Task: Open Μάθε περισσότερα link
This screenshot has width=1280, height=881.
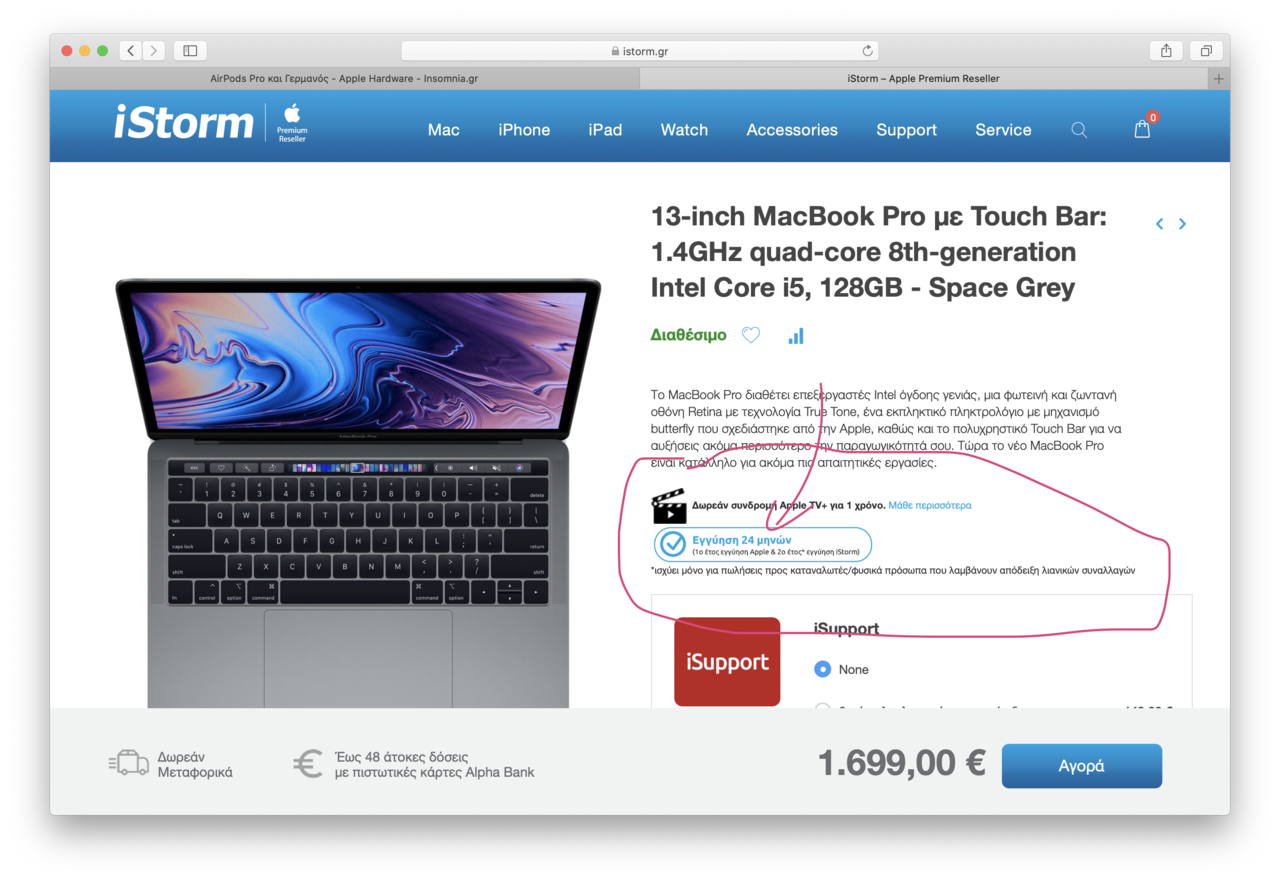Action: pyautogui.click(x=930, y=505)
